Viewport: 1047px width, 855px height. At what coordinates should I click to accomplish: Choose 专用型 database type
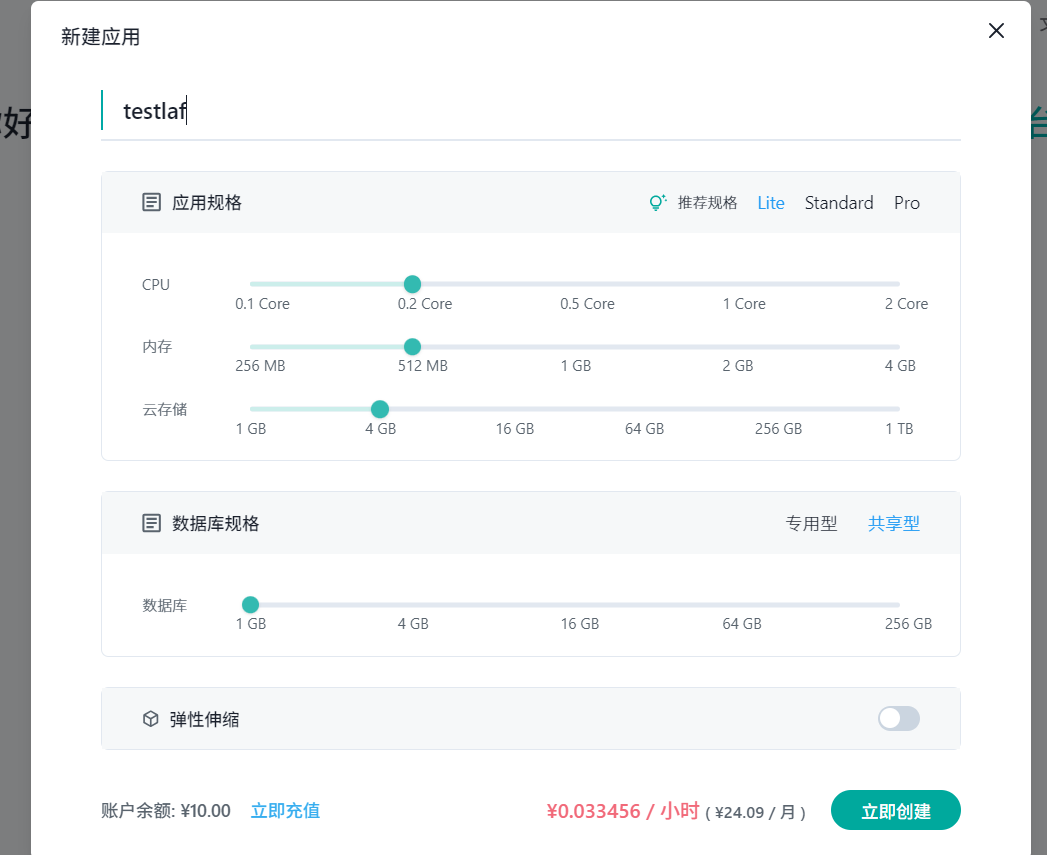click(811, 524)
